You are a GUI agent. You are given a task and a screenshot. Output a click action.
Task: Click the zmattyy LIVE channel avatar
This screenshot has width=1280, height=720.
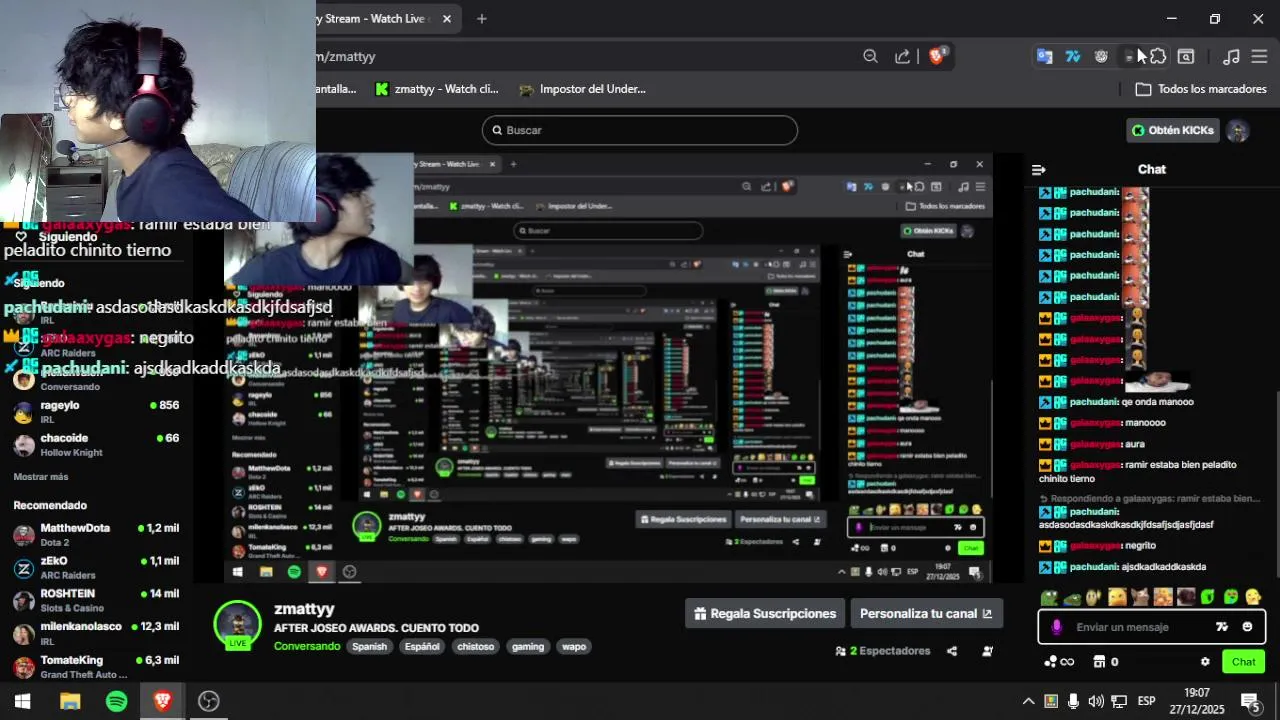[x=238, y=625]
